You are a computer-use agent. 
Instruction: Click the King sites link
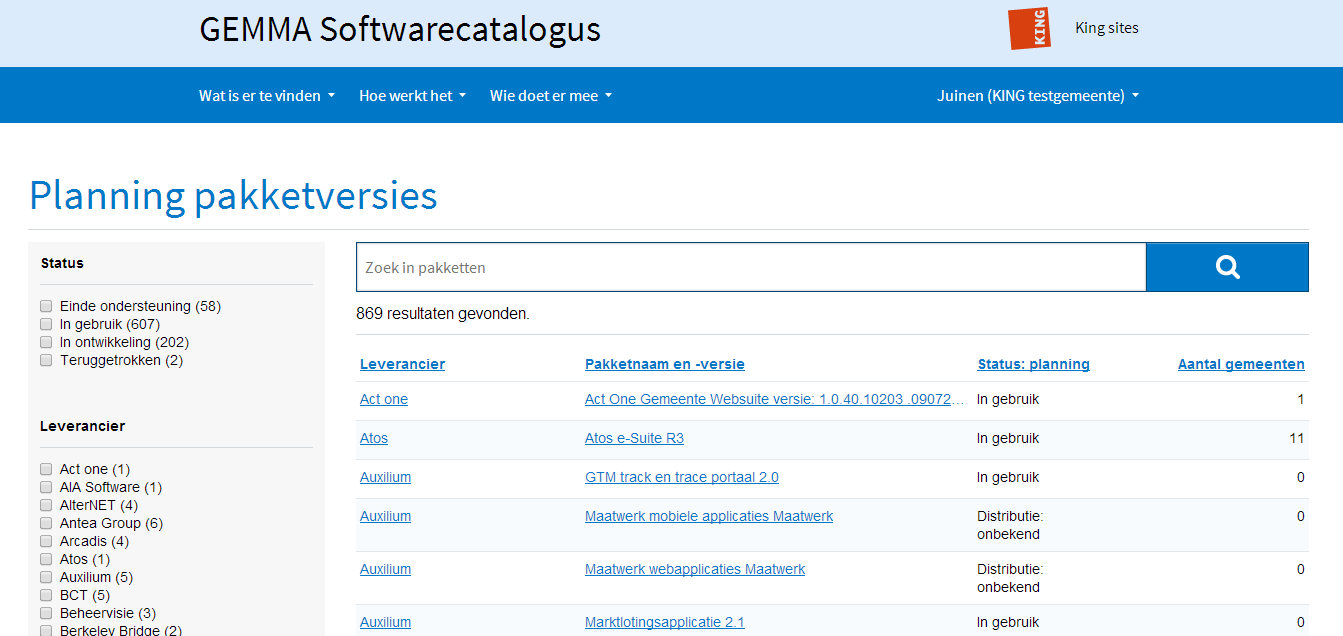click(1107, 28)
